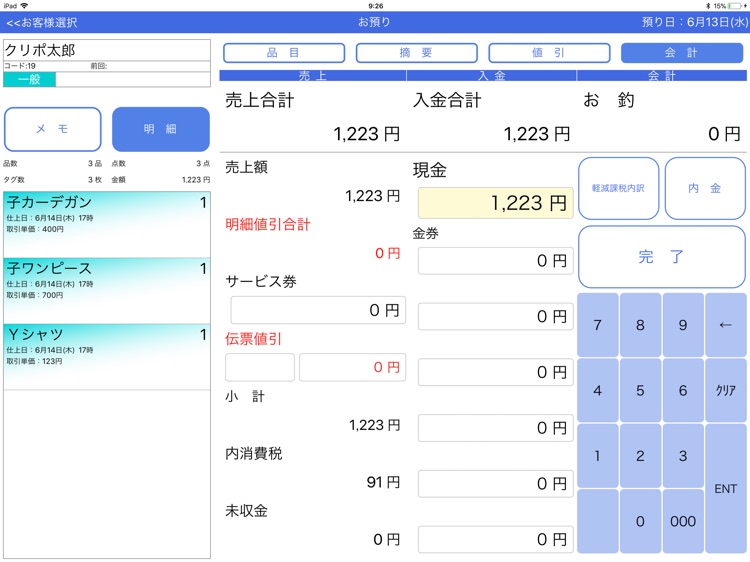This screenshot has height=562, width=750.
Task: Tap keypad digit 6
Action: tap(683, 391)
